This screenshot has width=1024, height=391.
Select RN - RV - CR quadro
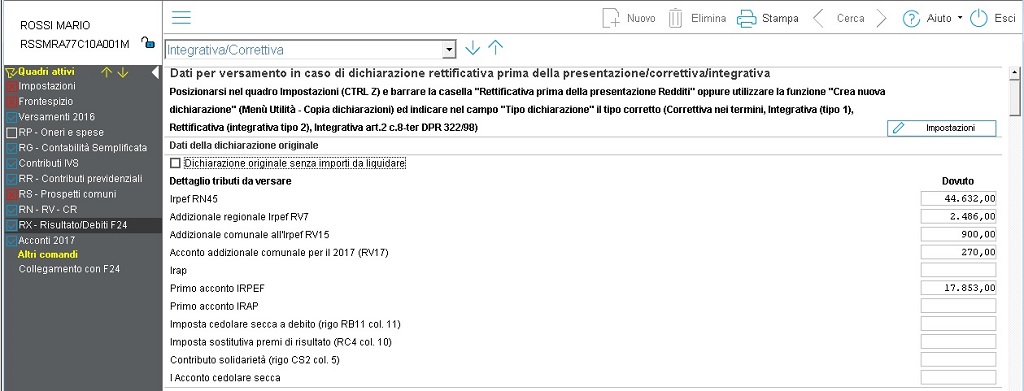click(x=48, y=210)
